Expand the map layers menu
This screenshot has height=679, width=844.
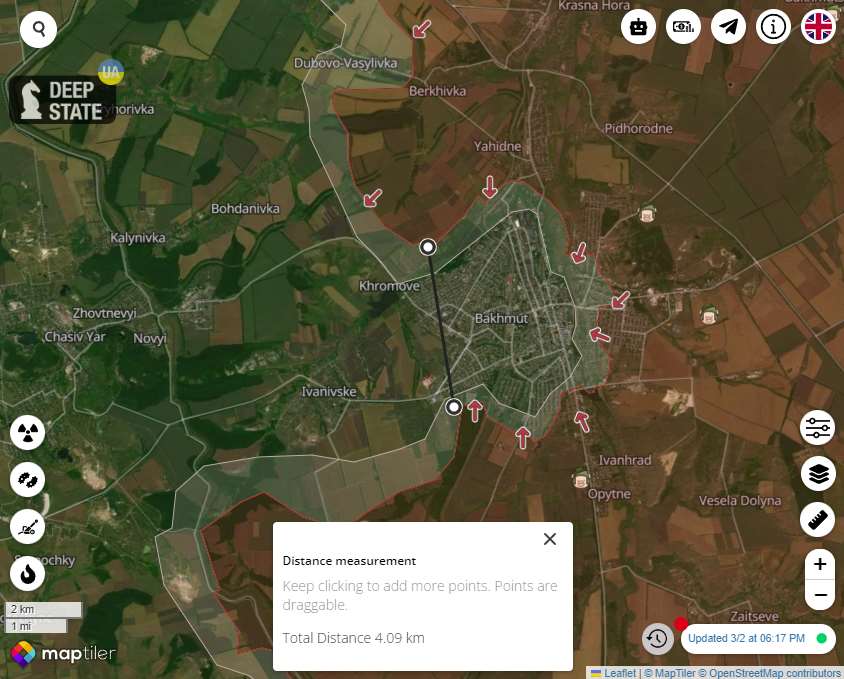[819, 473]
